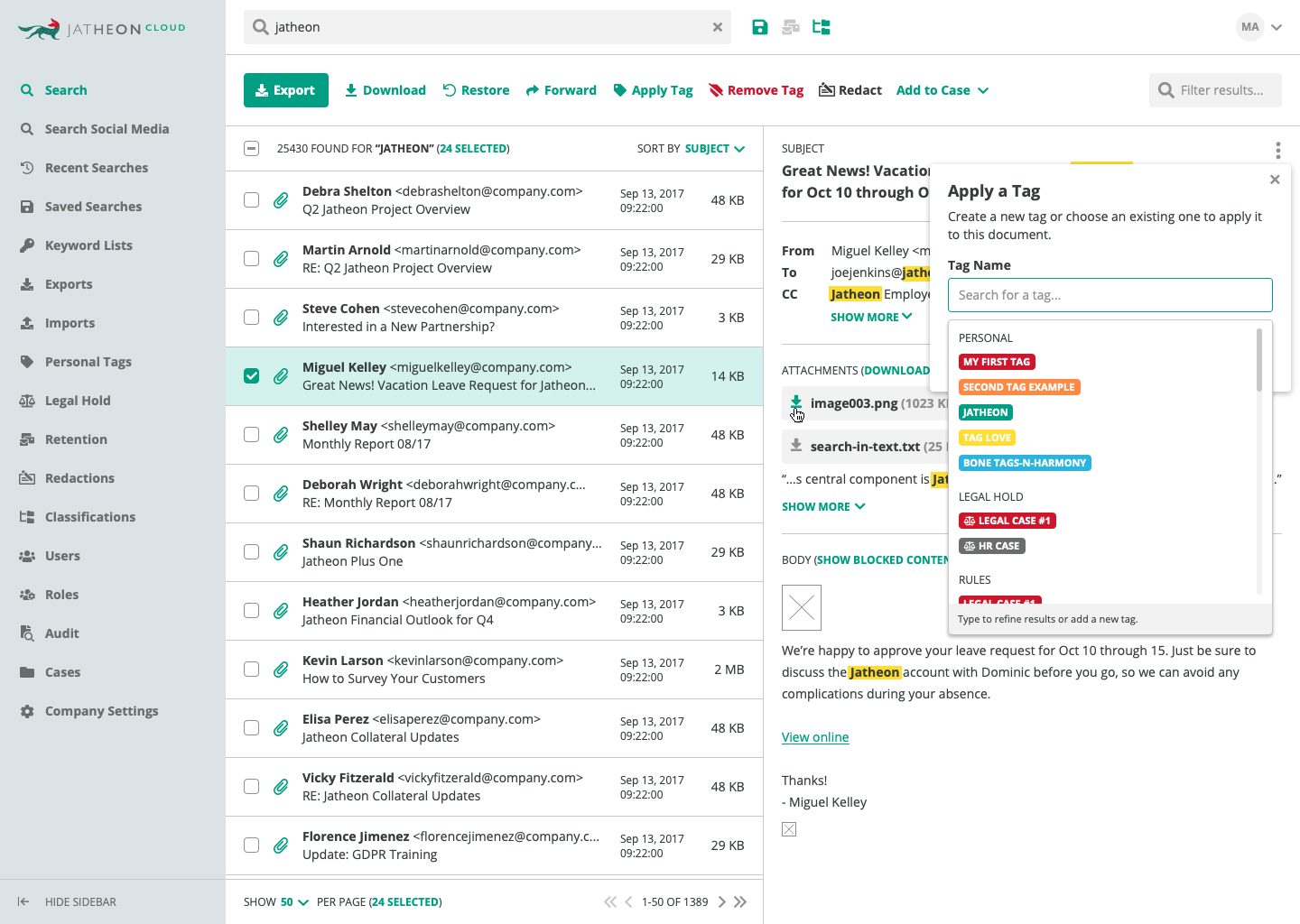Download the image003.png attachment
The height and width of the screenshot is (924, 1300).
(x=796, y=402)
